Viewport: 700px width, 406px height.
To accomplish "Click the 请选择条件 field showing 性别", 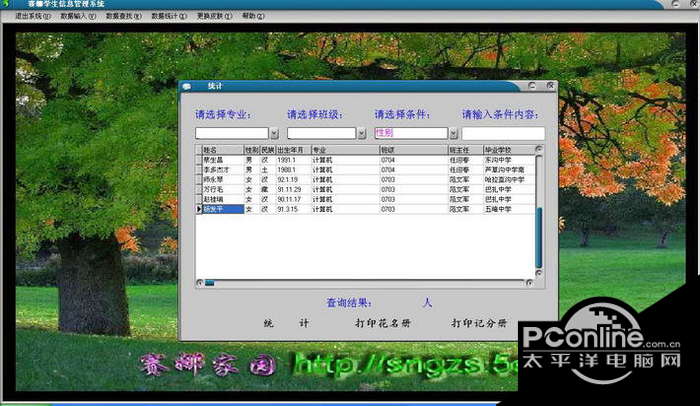I will pyautogui.click(x=411, y=133).
